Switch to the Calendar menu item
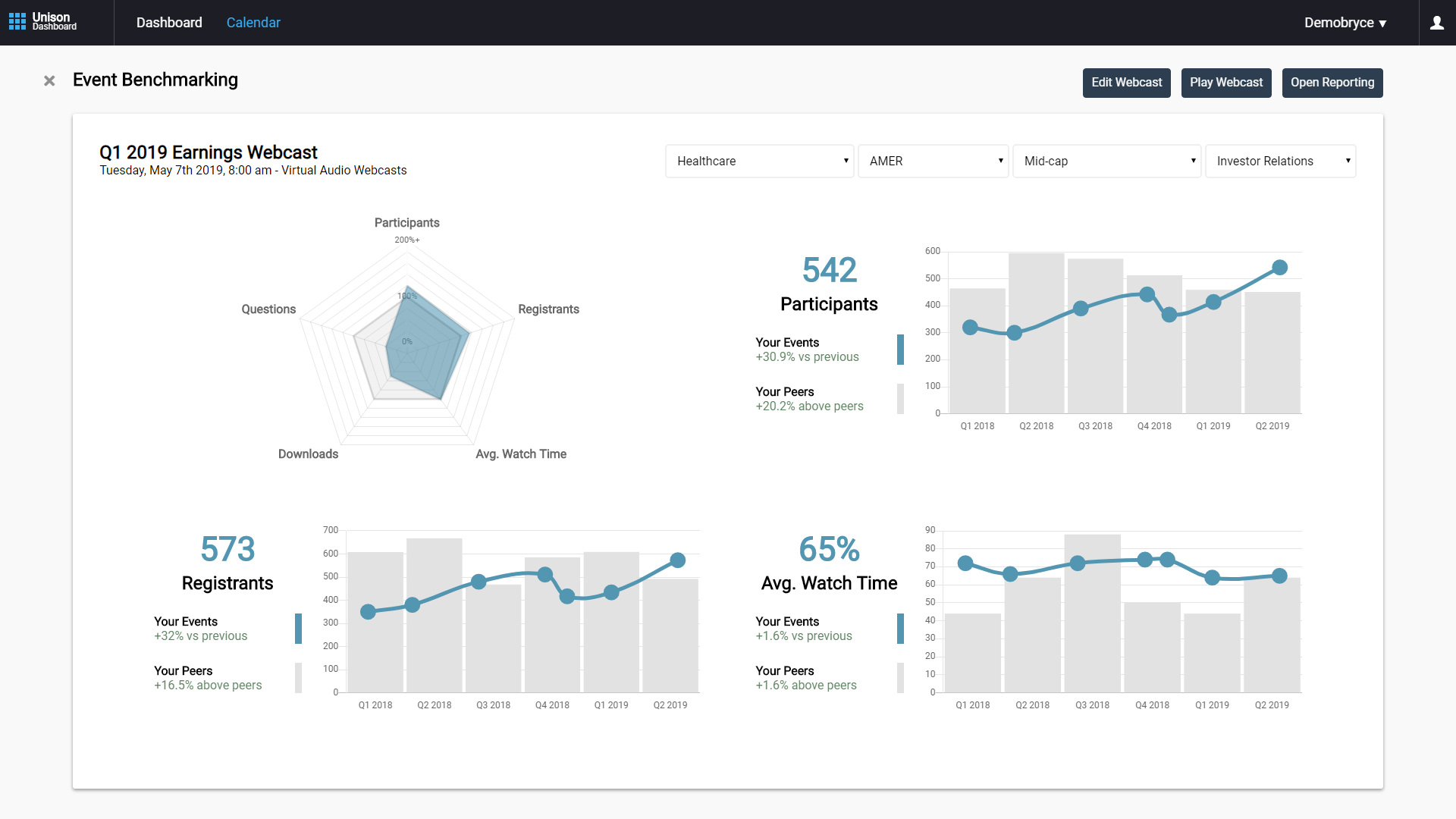Image resolution: width=1456 pixels, height=819 pixels. point(253,23)
